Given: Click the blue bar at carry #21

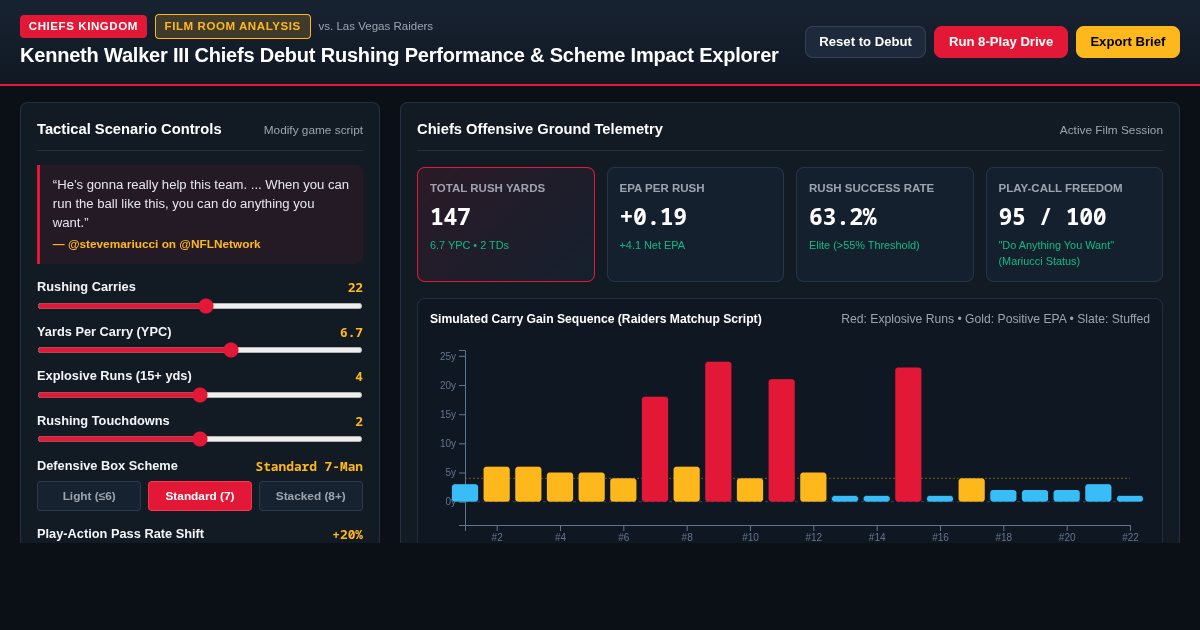Looking at the screenshot, I should [x=1098, y=493].
